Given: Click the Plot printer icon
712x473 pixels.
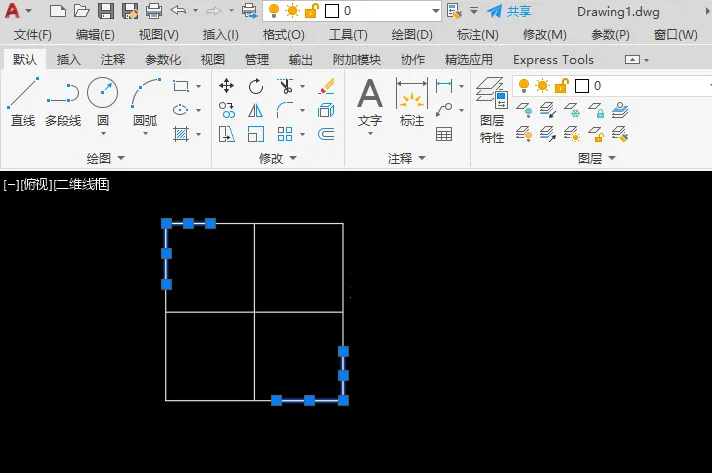Looking at the screenshot, I should [154, 10].
